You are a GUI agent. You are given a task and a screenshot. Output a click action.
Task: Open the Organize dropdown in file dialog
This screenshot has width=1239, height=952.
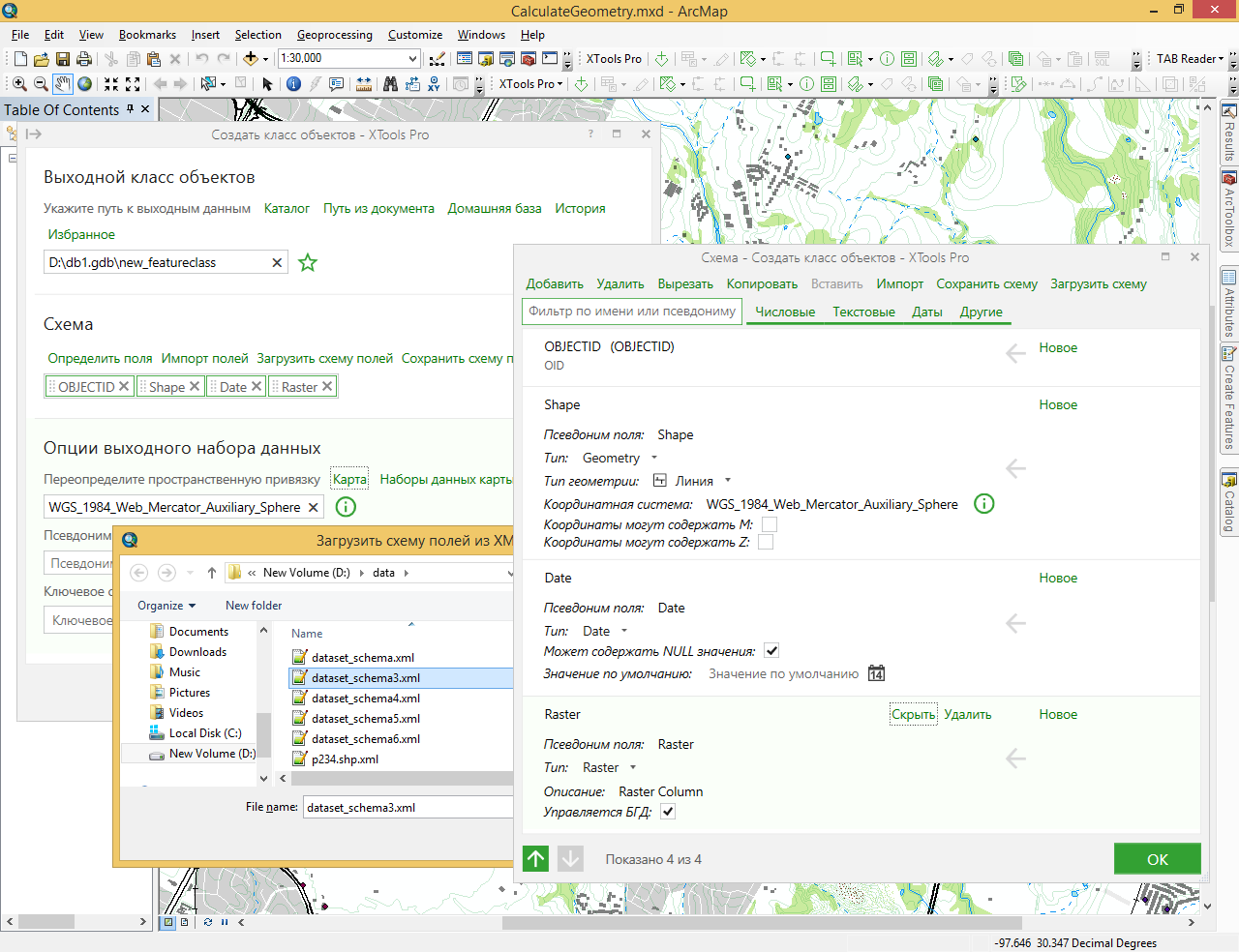tap(166, 606)
